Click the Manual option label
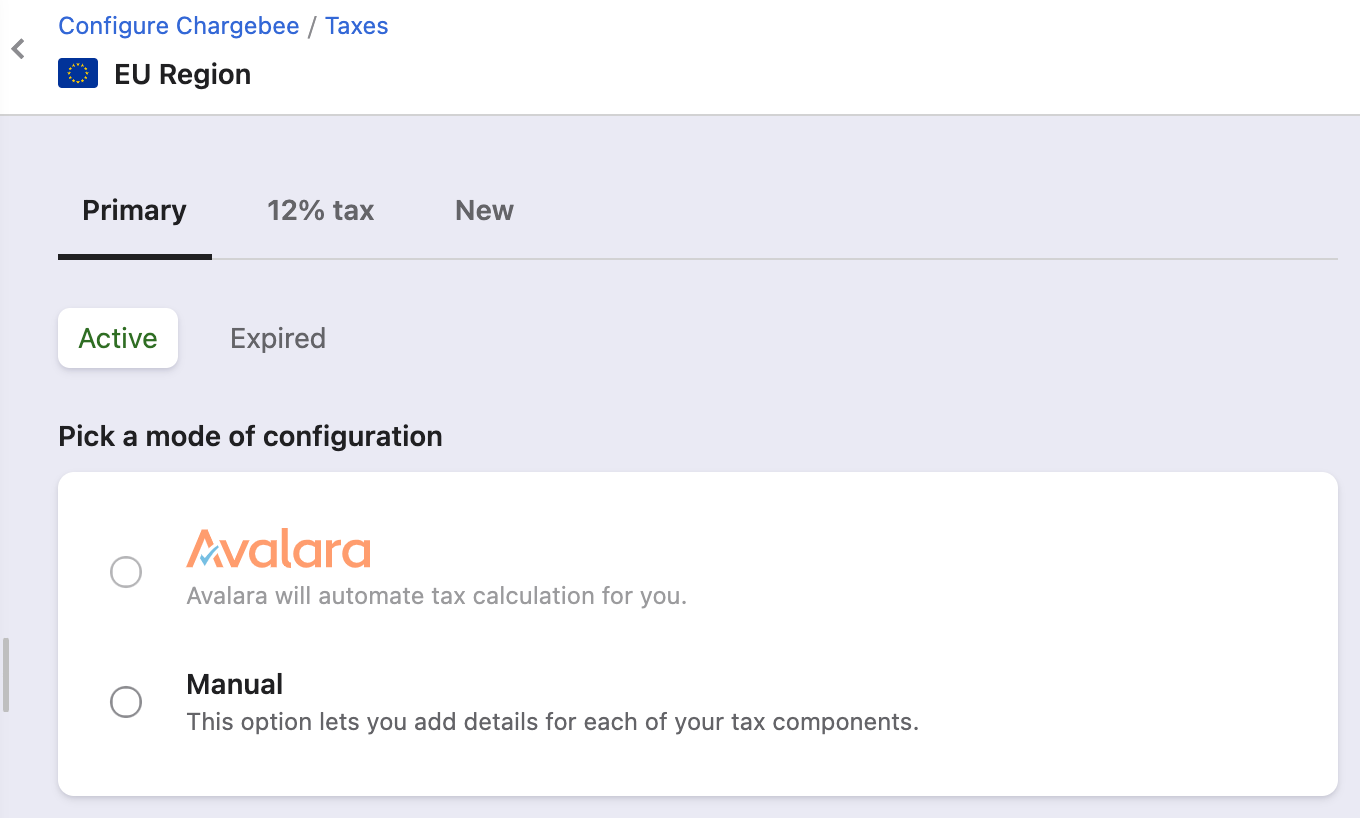The width and height of the screenshot is (1360, 818). click(x=235, y=684)
